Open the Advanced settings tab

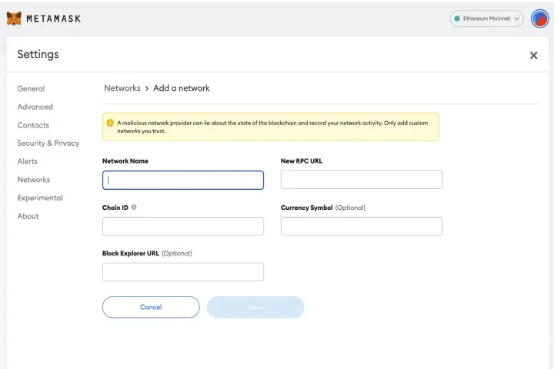click(x=35, y=107)
